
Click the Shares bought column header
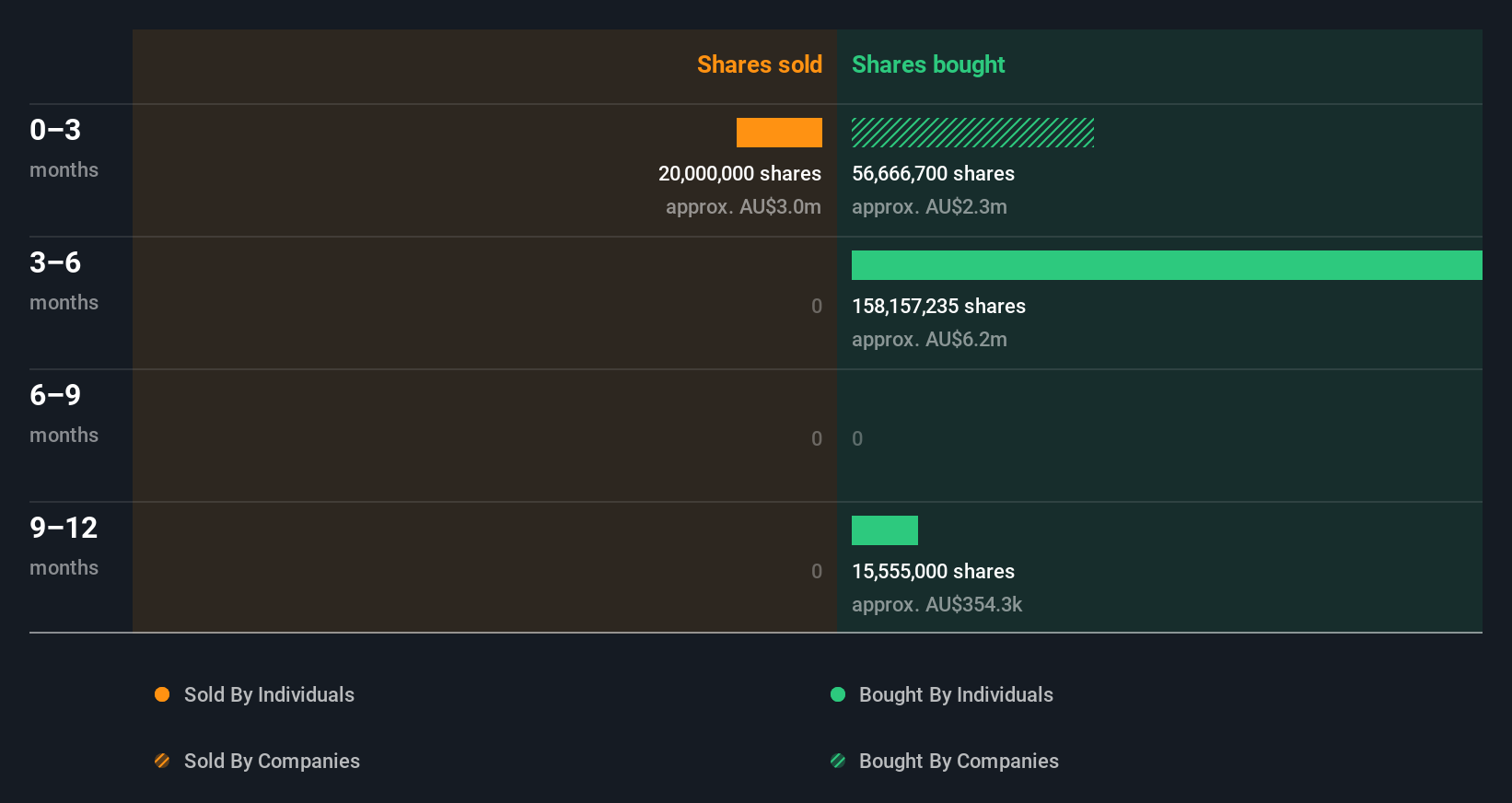coord(928,64)
